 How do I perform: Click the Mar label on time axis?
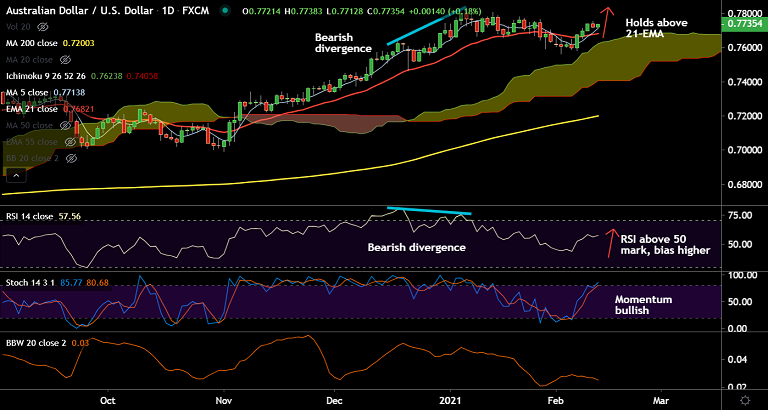(661, 400)
